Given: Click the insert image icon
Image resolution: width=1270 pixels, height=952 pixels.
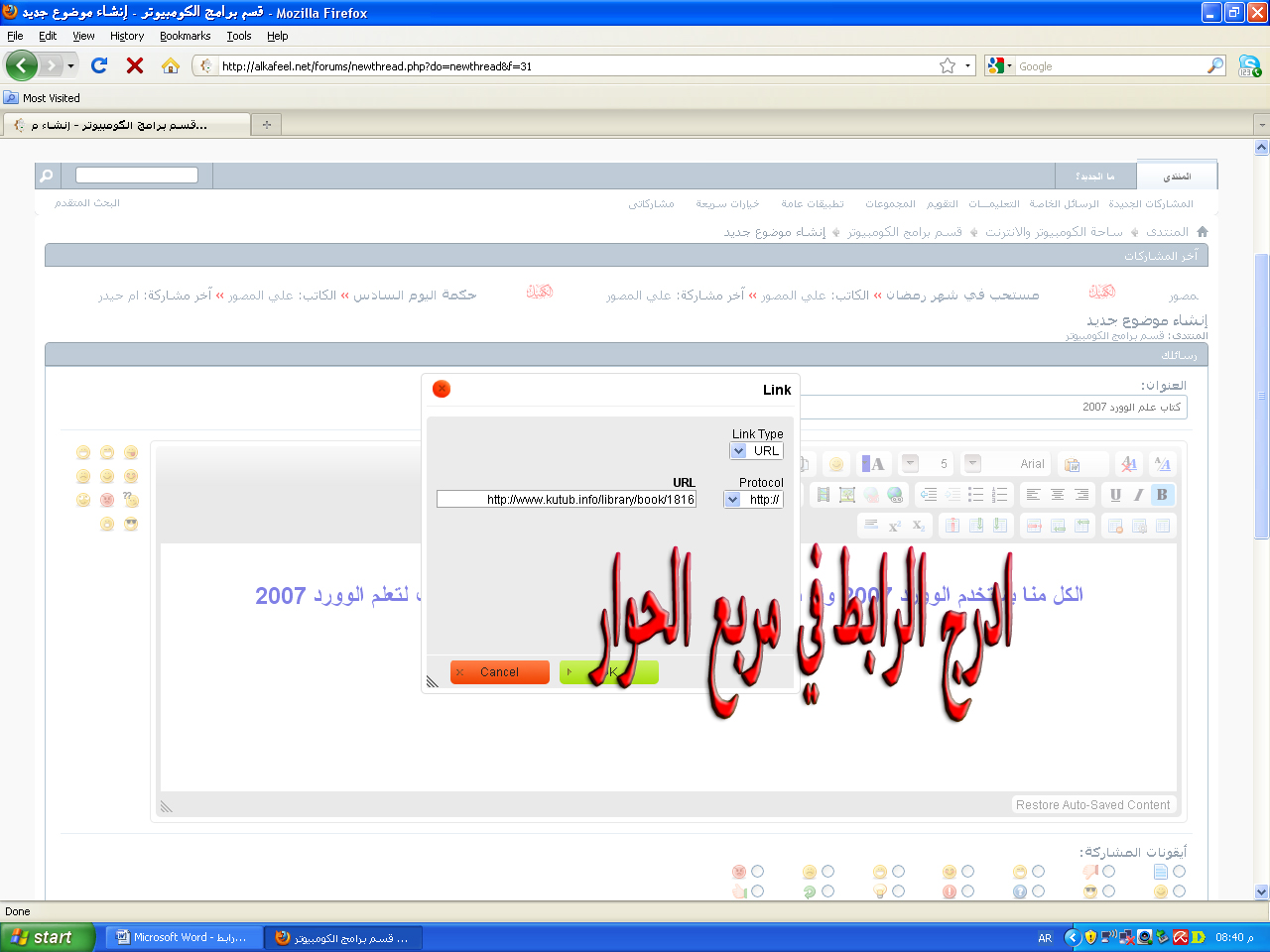Looking at the screenshot, I should [x=846, y=495].
